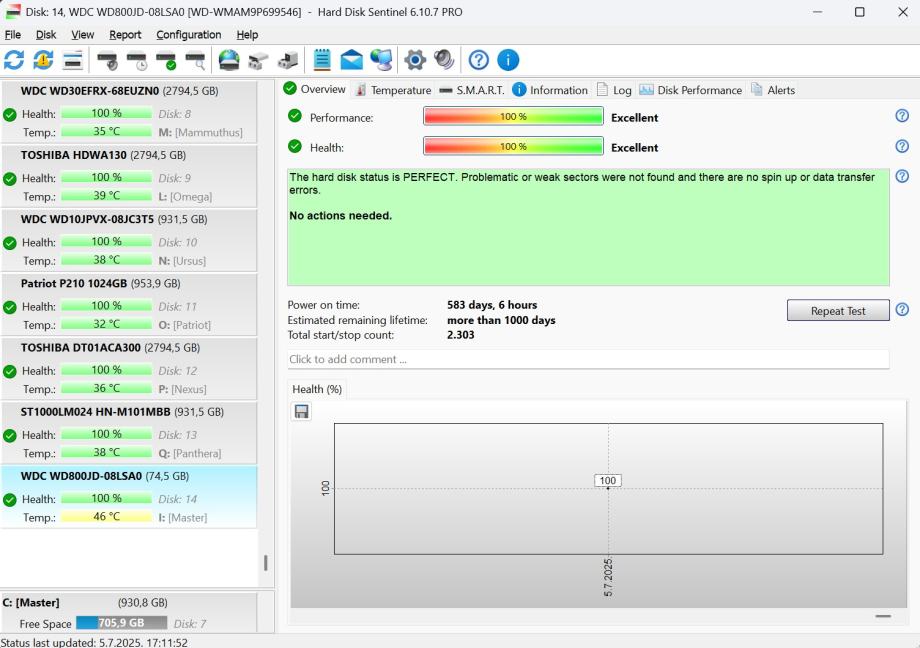
Task: Click the disk list panel toolbar icon
Action: 73,60
